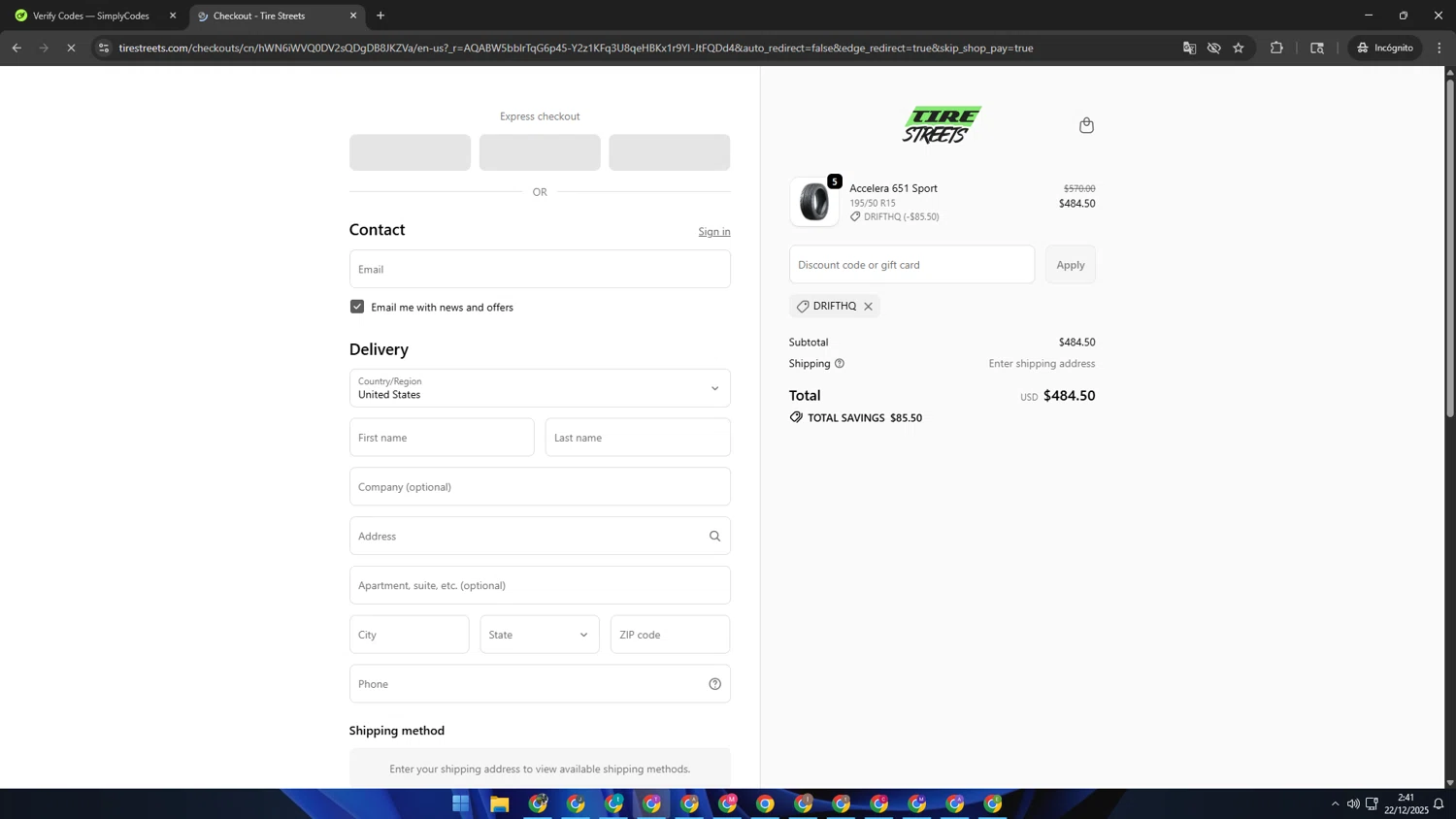The height and width of the screenshot is (819, 1456).
Task: Focus the Discount code or gift card field
Action: click(x=911, y=265)
